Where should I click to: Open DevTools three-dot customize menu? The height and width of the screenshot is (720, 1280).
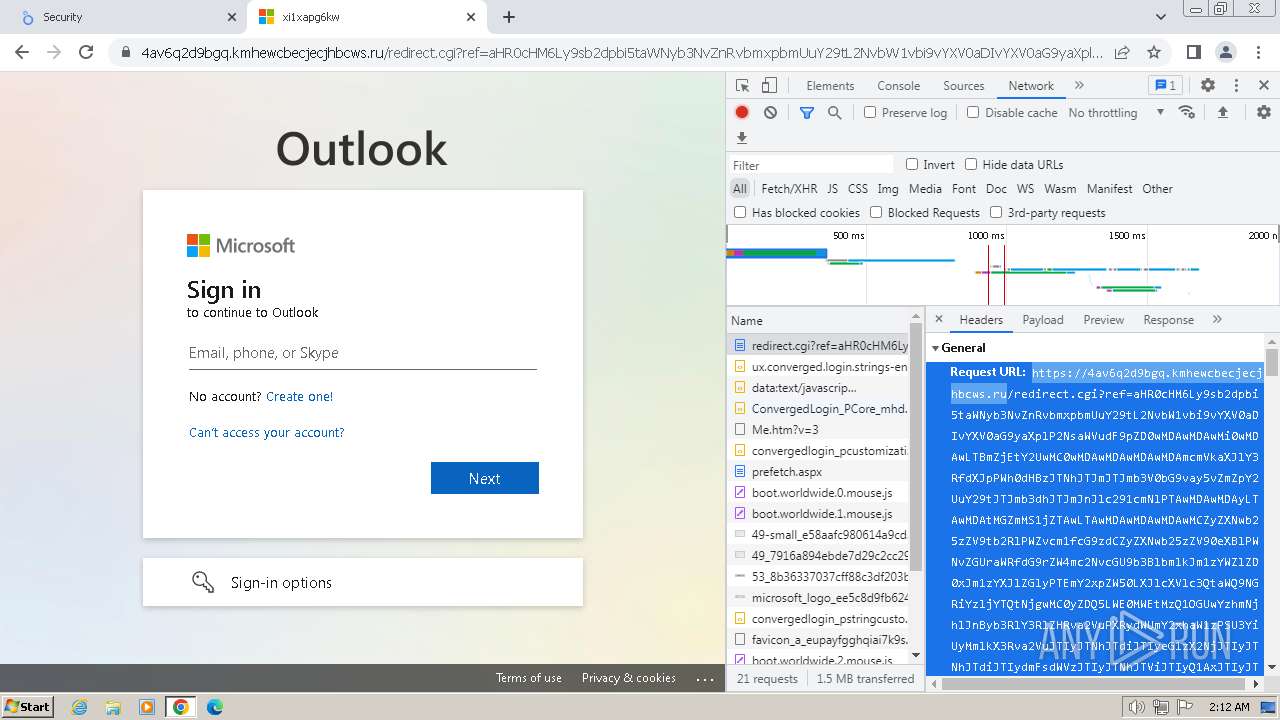point(1236,86)
